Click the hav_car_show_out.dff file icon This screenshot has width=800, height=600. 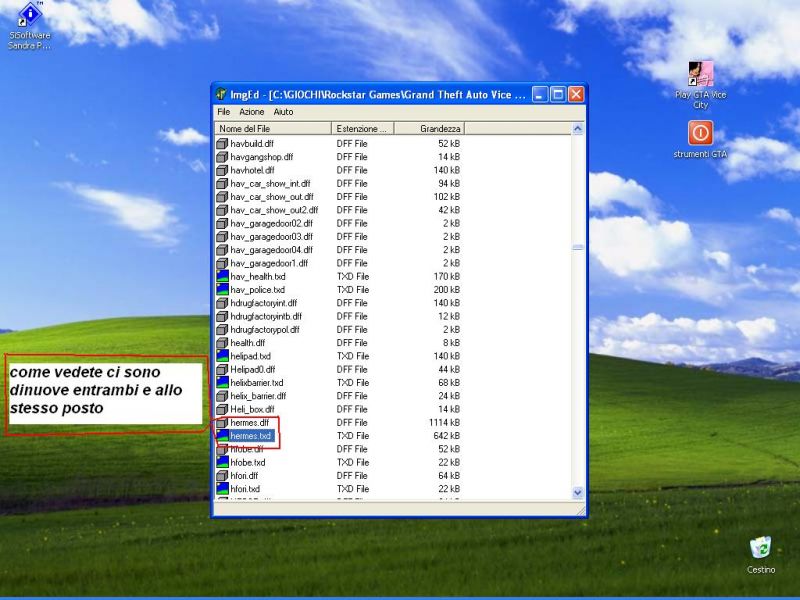222,197
